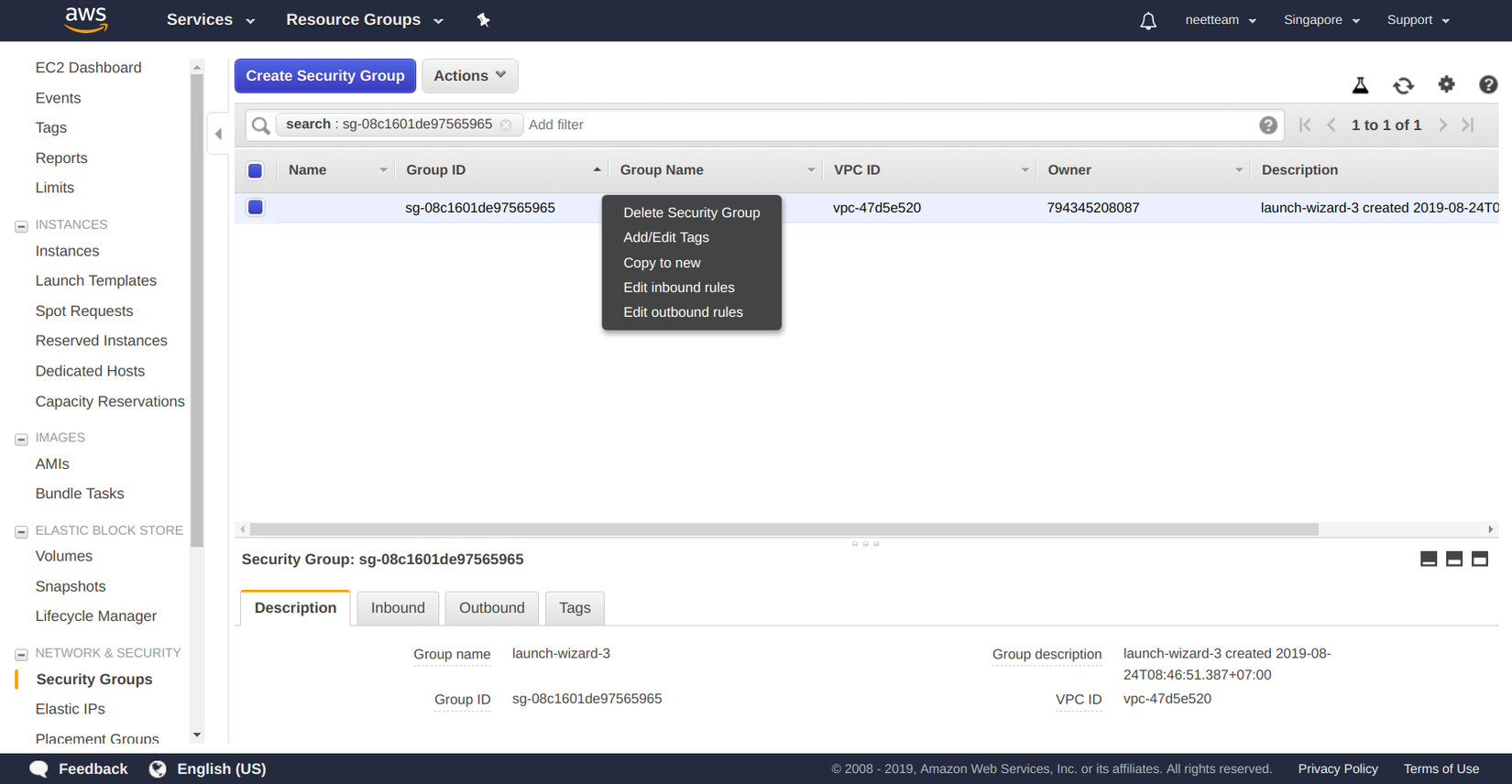Uncheck the sg-08c1601de97565965 row checkbox
This screenshot has width=1512, height=784.
pyautogui.click(x=256, y=208)
